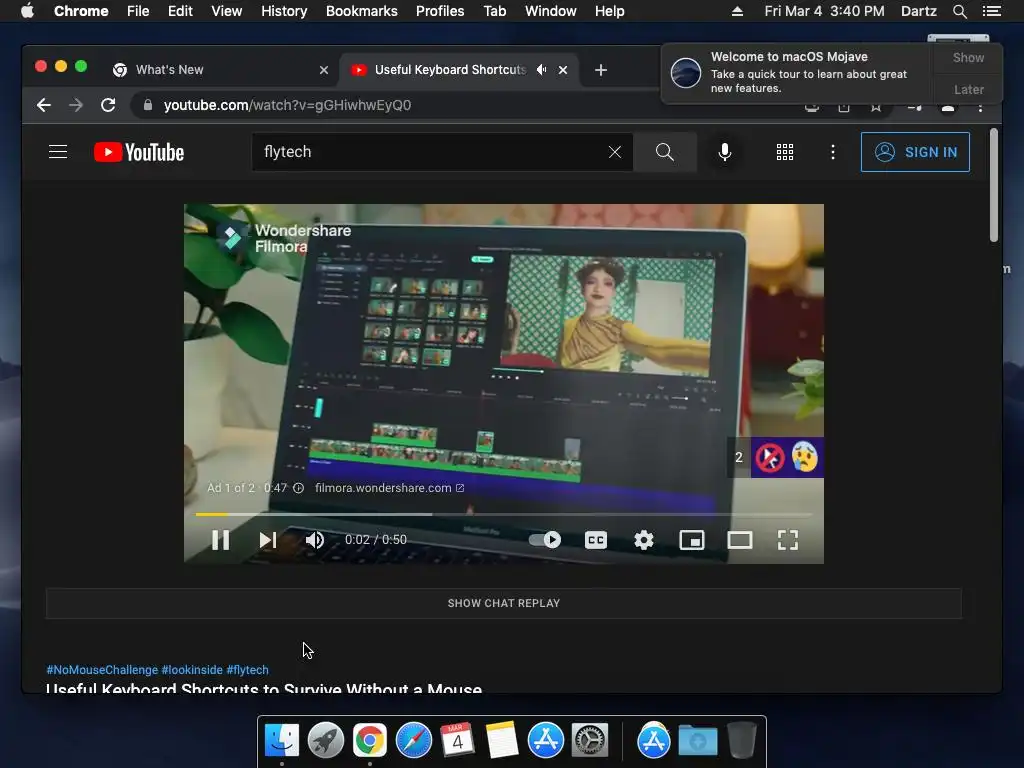Close the What's New tab
This screenshot has height=768, width=1024.
324,70
